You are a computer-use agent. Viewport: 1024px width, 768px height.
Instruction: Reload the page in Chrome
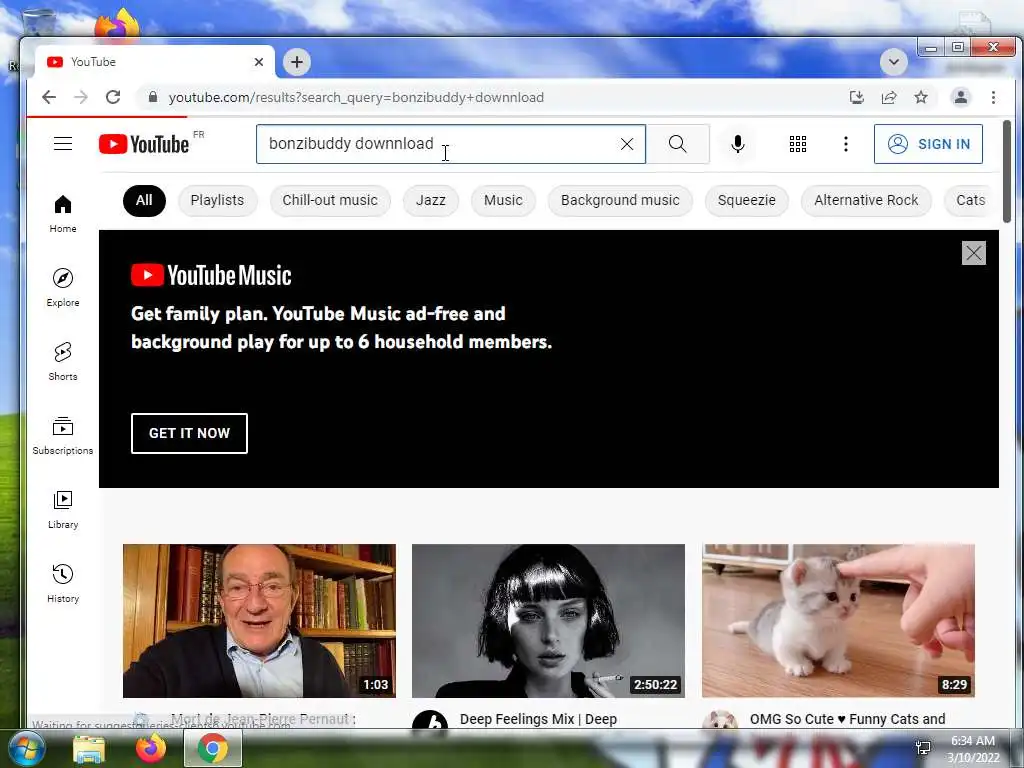[x=113, y=97]
